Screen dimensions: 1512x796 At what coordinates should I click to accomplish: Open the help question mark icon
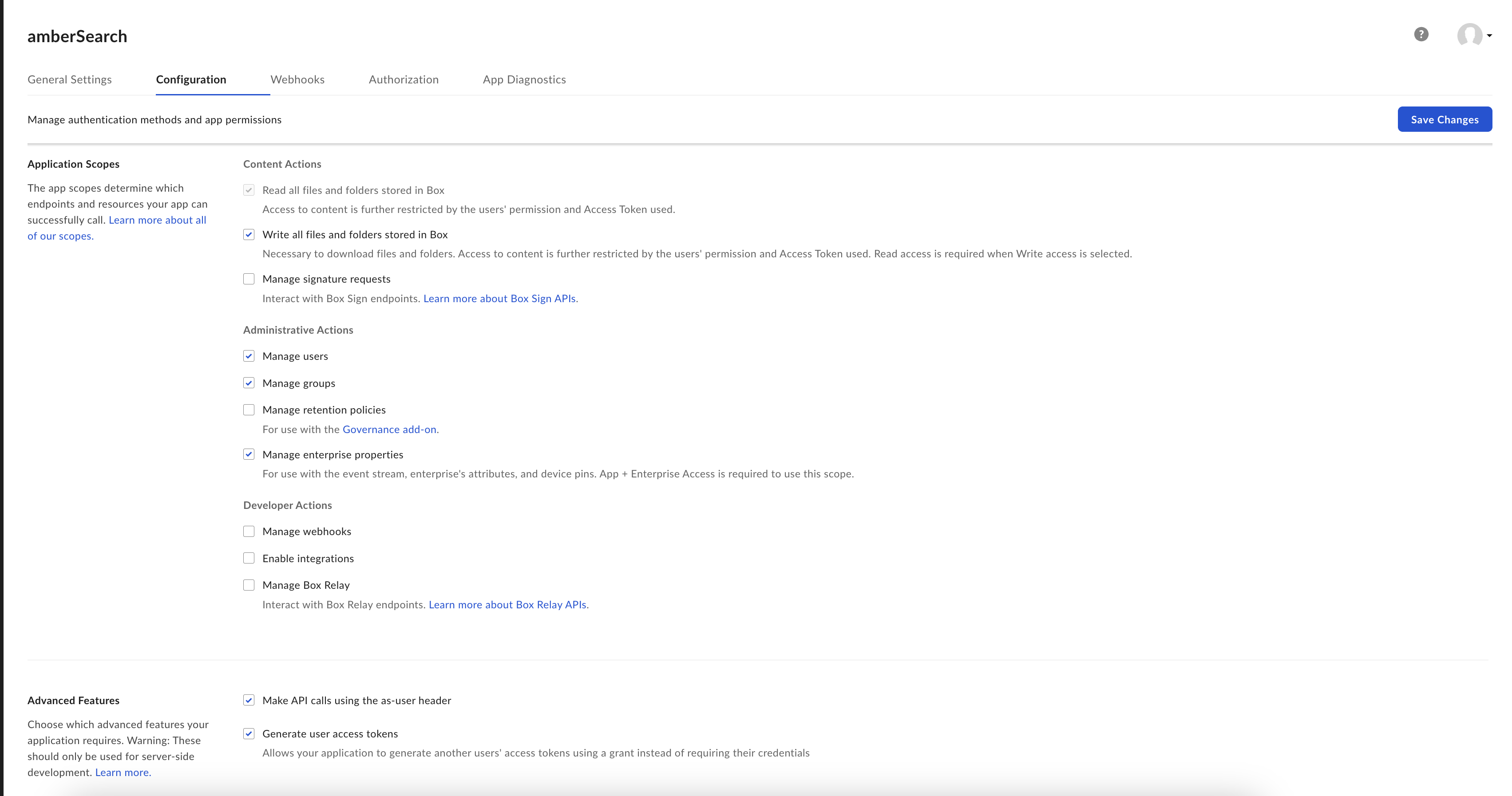tap(1421, 35)
